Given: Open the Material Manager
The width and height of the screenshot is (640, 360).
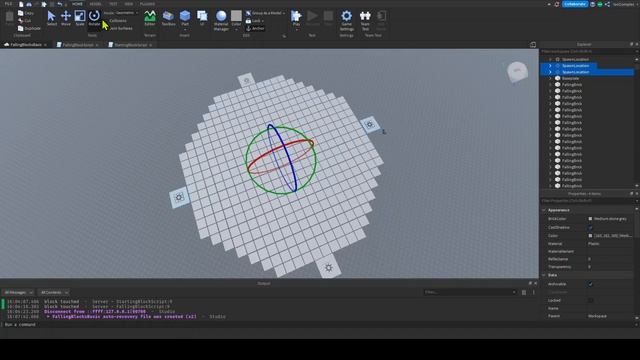Looking at the screenshot, I should tap(221, 20).
